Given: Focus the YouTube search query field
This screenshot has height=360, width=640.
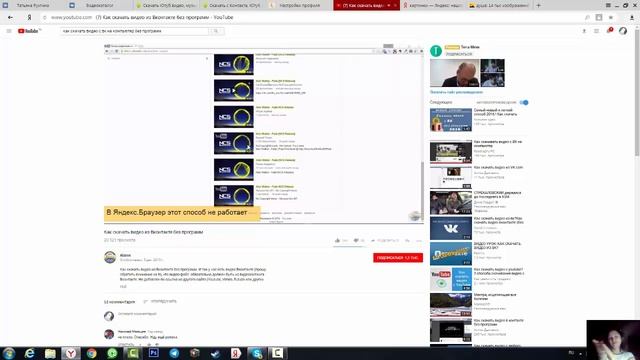Looking at the screenshot, I should coord(135,31).
